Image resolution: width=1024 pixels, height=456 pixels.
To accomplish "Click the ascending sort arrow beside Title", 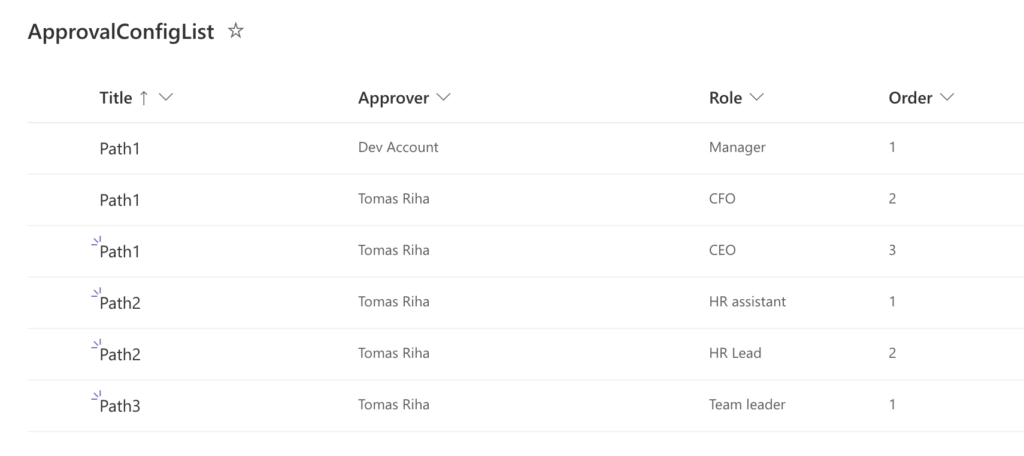I will (x=144, y=98).
